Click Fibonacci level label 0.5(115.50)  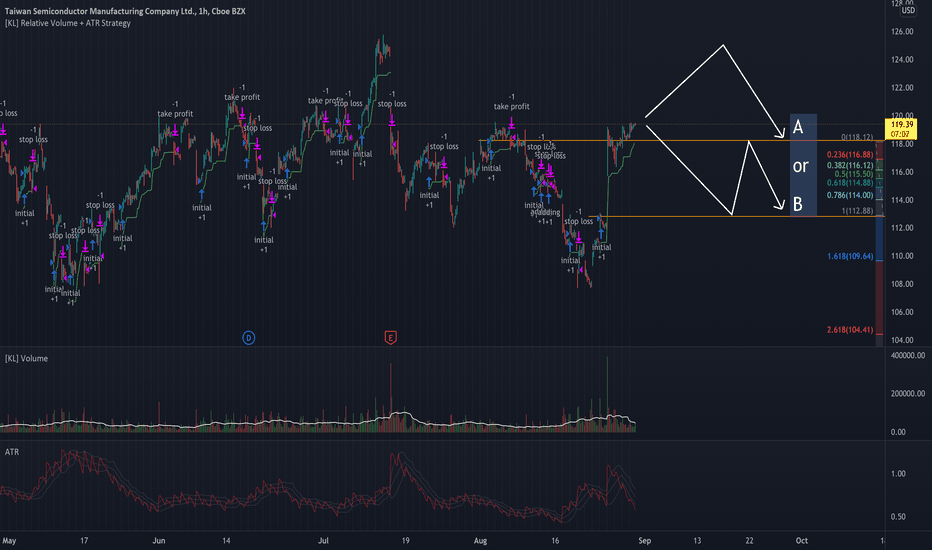click(x=854, y=174)
